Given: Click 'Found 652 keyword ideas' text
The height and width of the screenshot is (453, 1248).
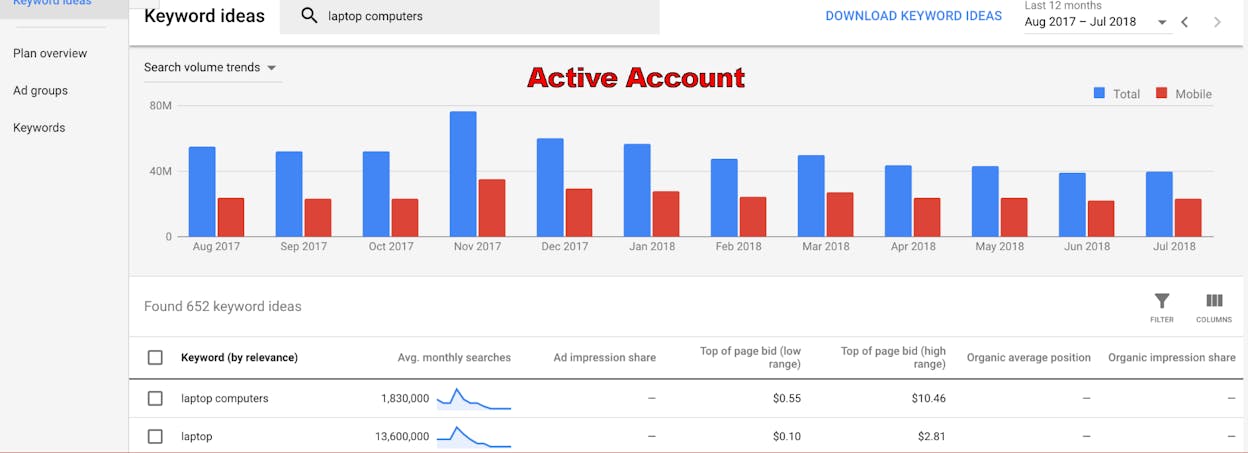Looking at the screenshot, I should (x=223, y=306).
